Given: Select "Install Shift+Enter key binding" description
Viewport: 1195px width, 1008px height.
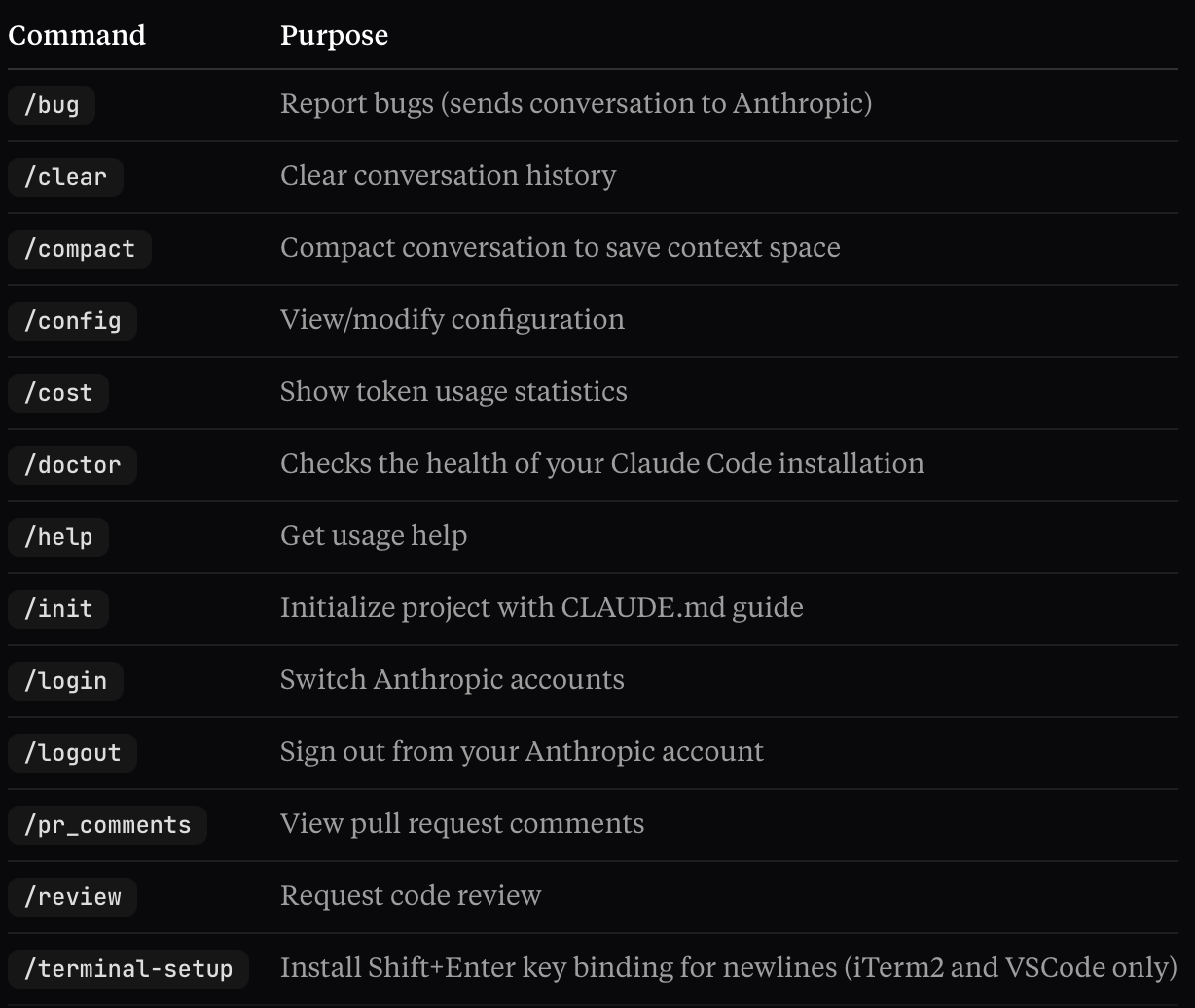Looking at the screenshot, I should point(728,967).
